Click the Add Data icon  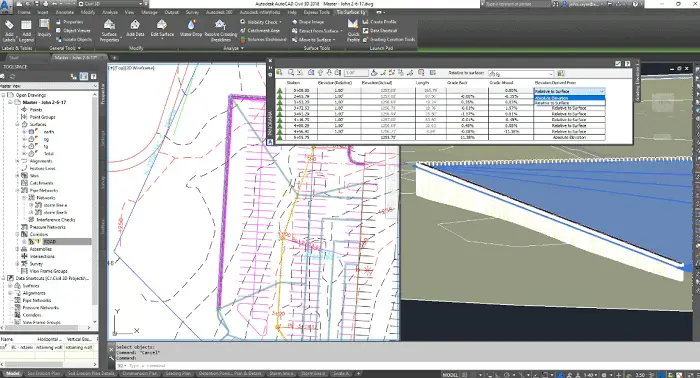pos(135,29)
